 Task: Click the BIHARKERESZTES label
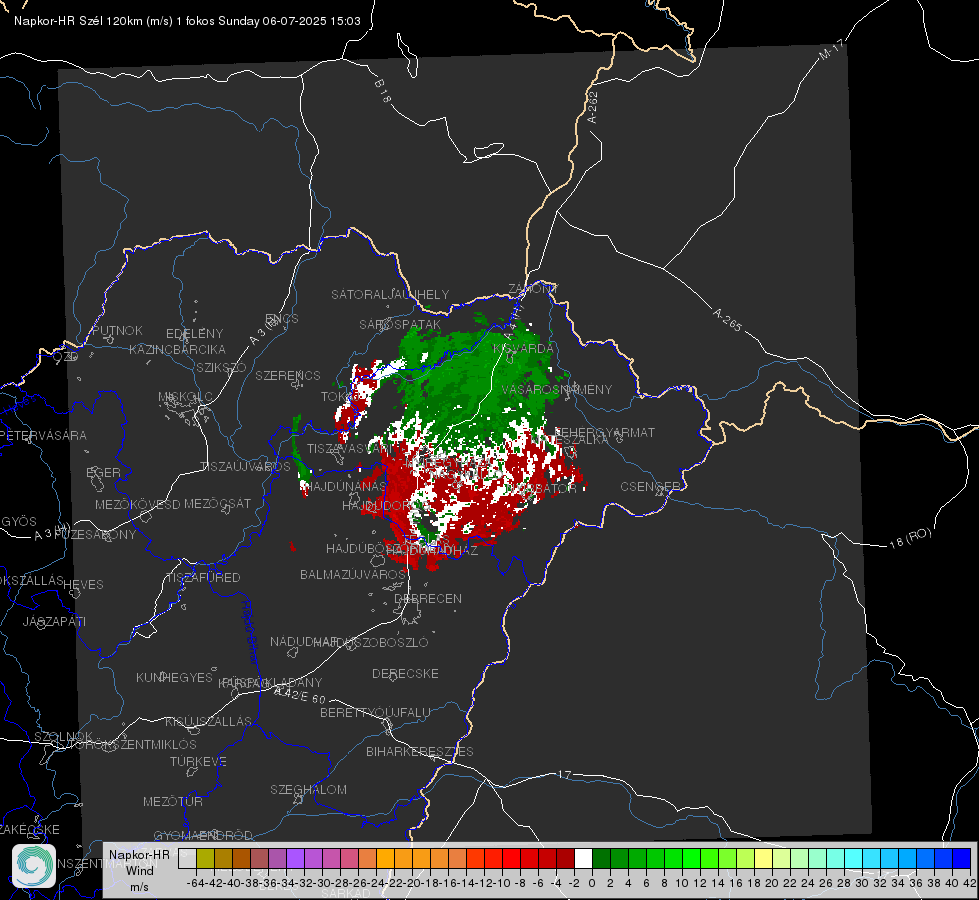pos(420,751)
